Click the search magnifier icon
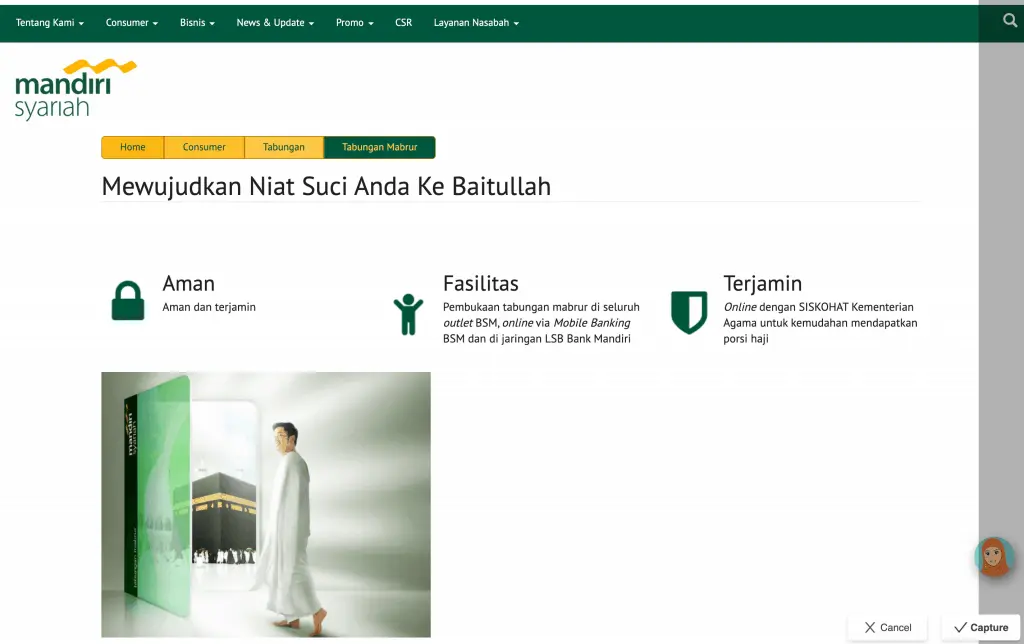Image resolution: width=1024 pixels, height=644 pixels. (x=1009, y=19)
